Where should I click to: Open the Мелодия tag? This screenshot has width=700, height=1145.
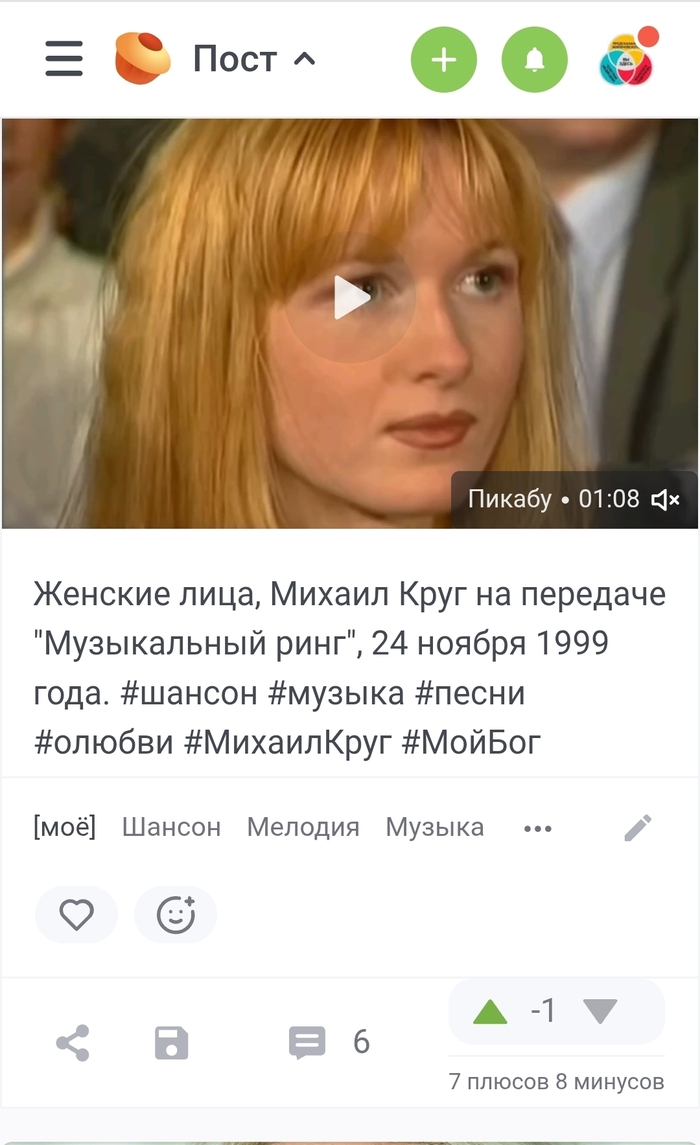(303, 827)
